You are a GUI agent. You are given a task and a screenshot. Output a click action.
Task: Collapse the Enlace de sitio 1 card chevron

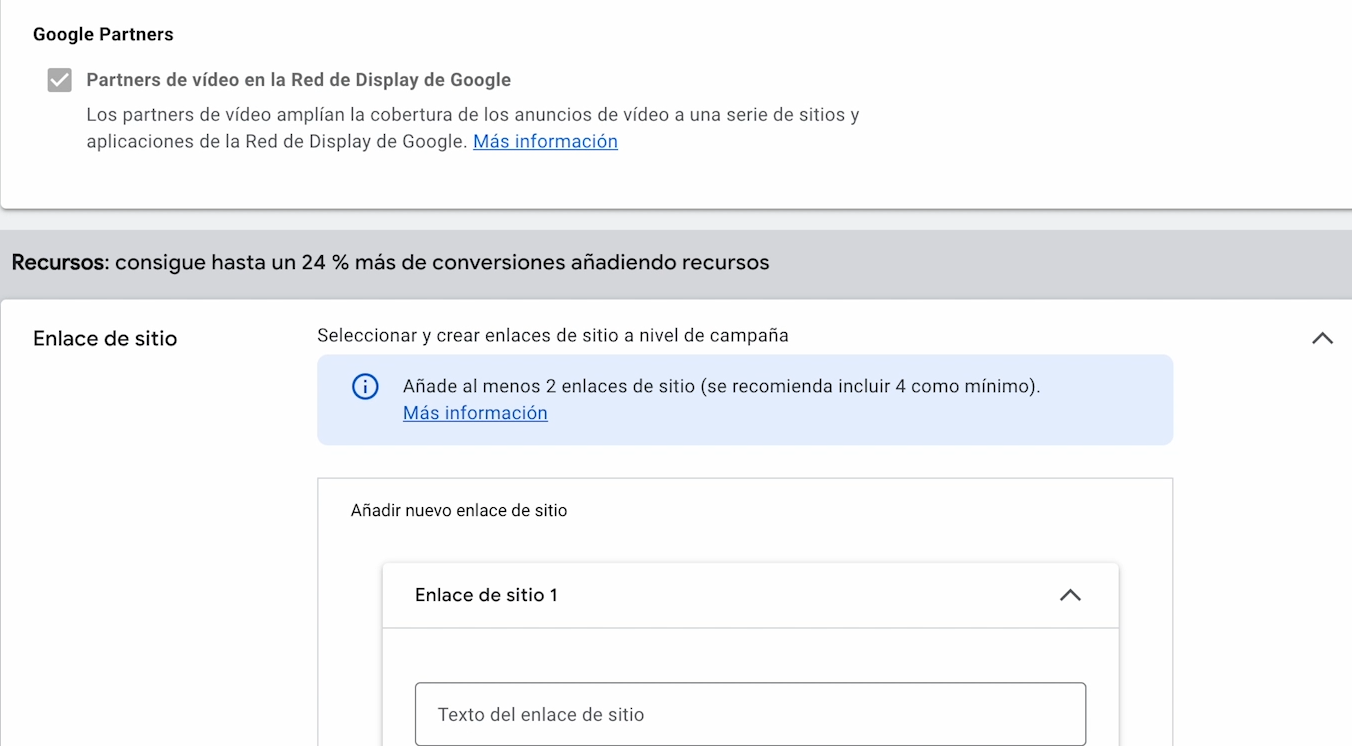pos(1070,595)
